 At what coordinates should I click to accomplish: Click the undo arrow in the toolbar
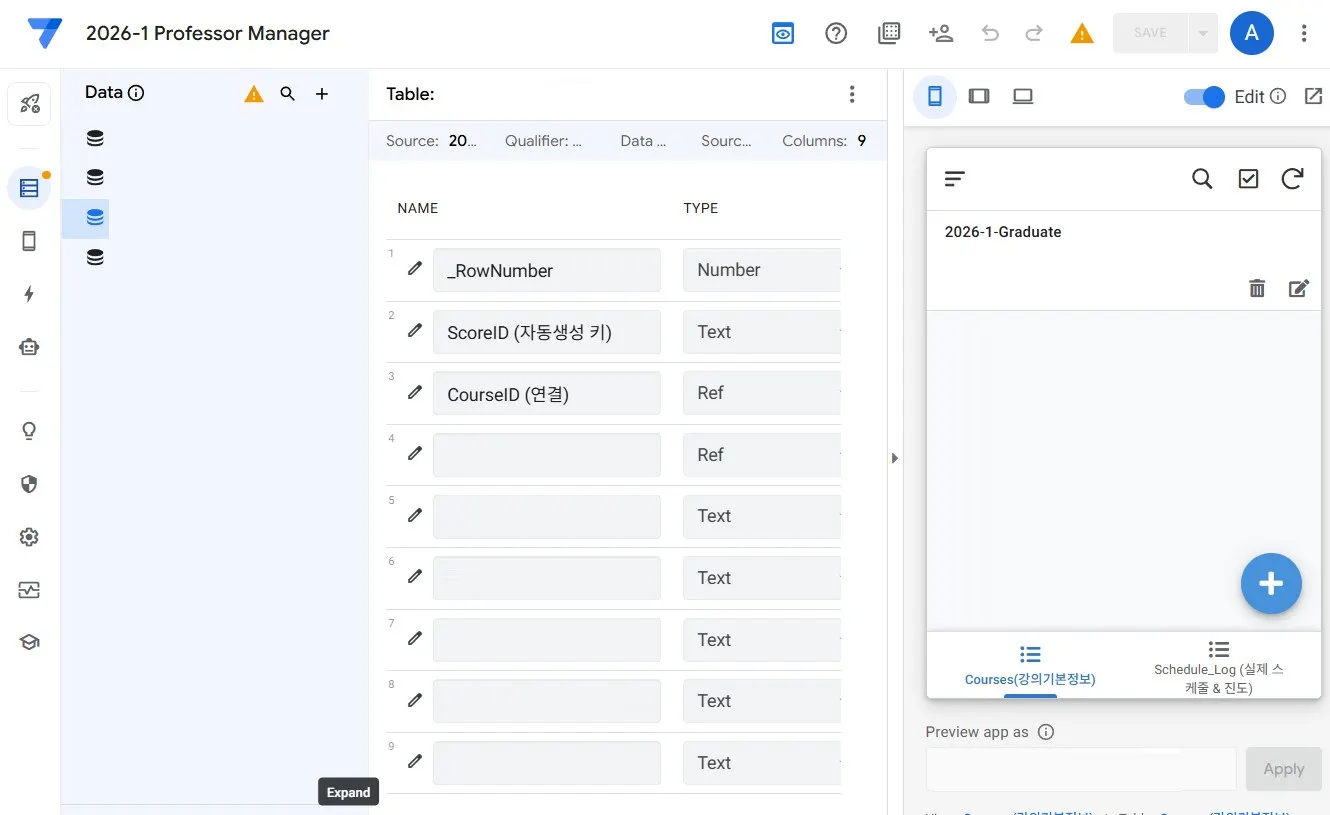click(x=989, y=33)
